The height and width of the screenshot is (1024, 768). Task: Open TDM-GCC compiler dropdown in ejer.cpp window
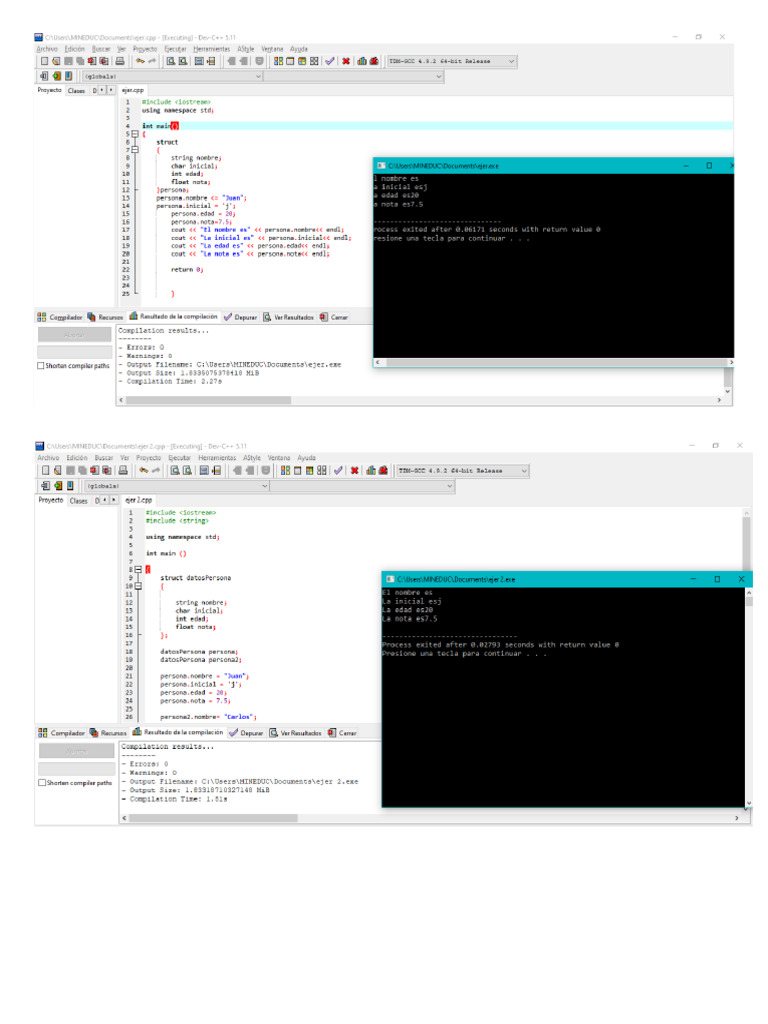[511, 61]
